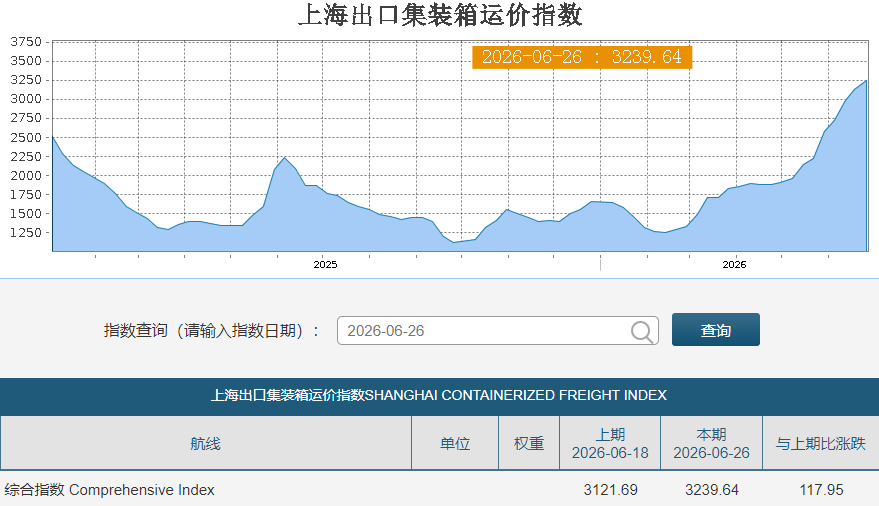This screenshot has height=506, width=879.
Task: Click the previous value 3121.69 cell
Action: [x=610, y=490]
